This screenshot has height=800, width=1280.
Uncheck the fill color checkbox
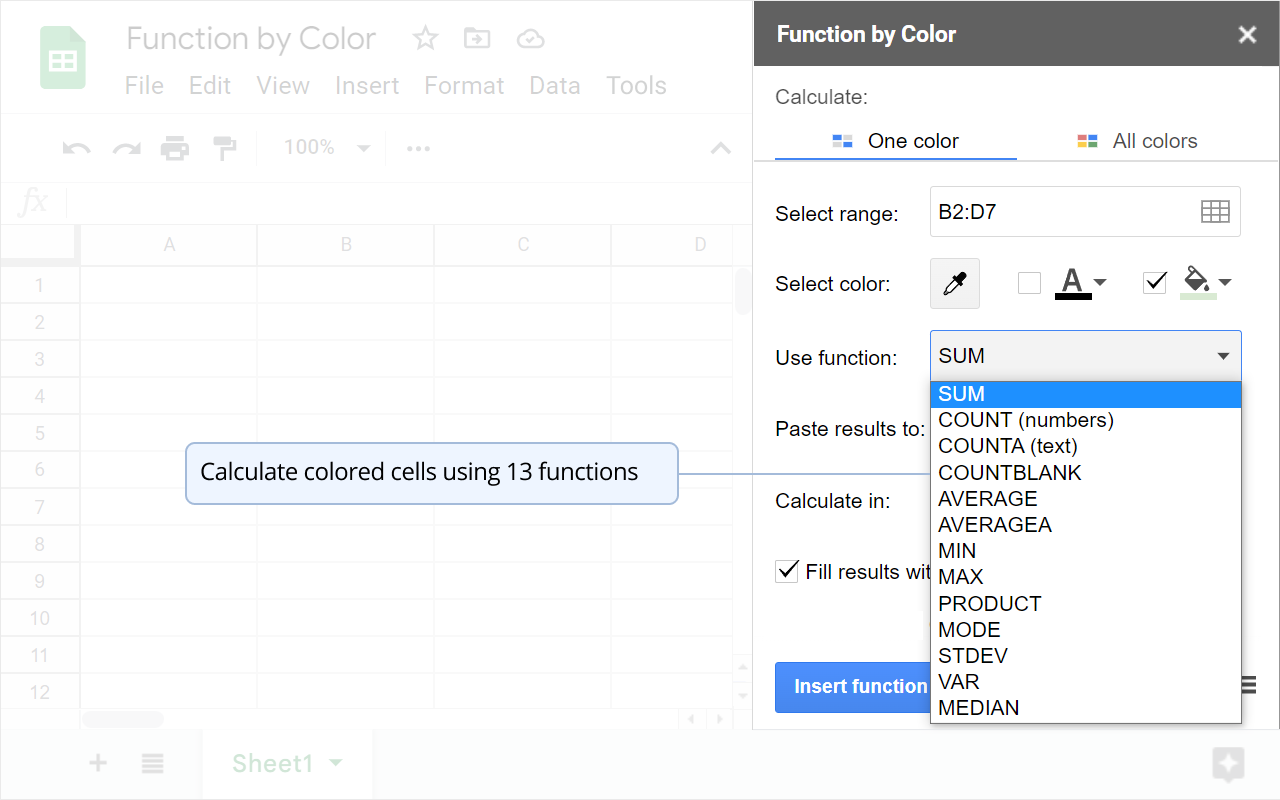point(1155,283)
